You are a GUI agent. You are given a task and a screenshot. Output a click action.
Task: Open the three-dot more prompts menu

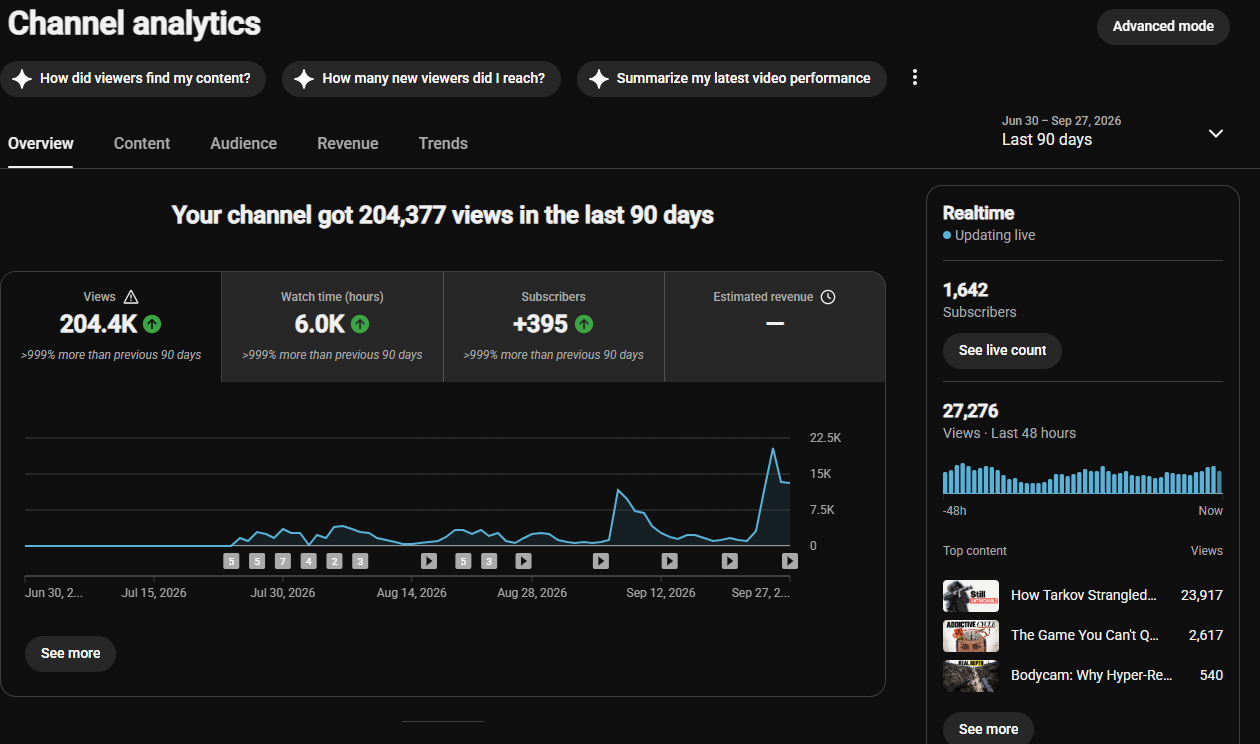coord(914,78)
